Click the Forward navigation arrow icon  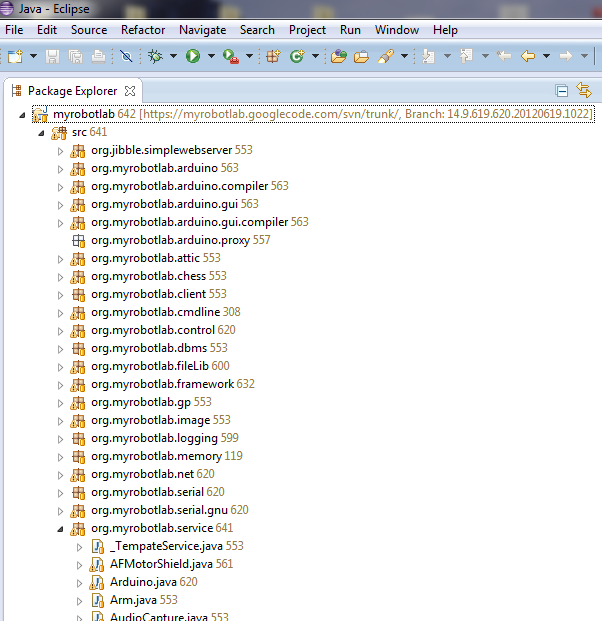click(x=566, y=56)
